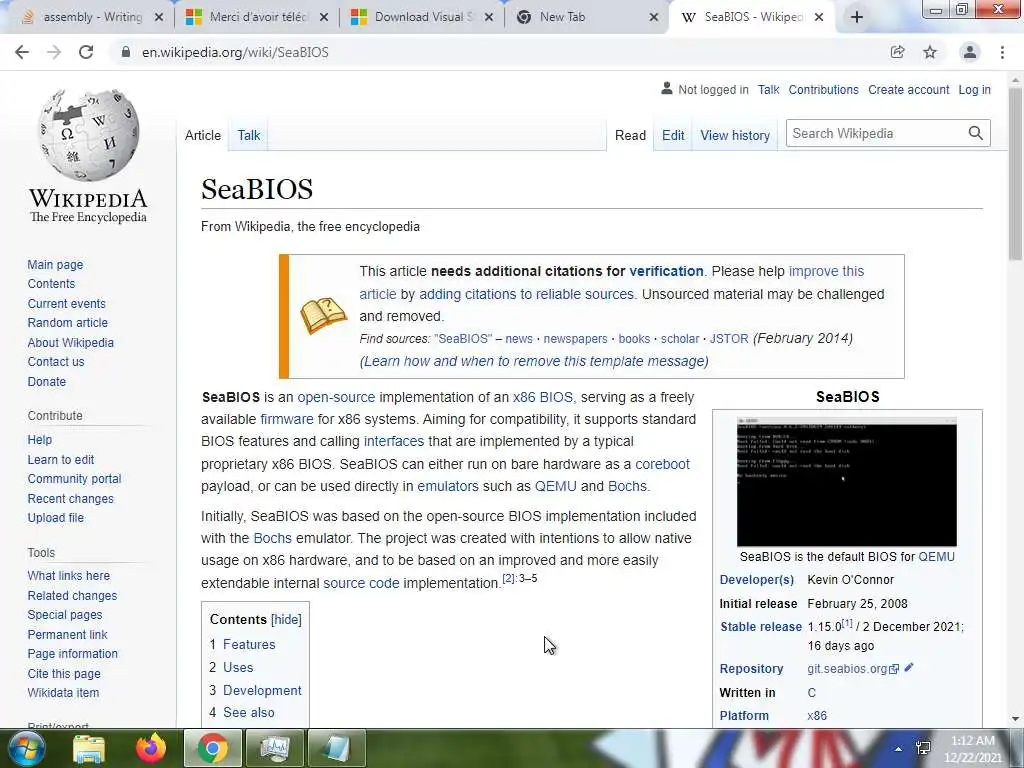The height and width of the screenshot is (768, 1024).
Task: Click the Create account link
Action: (908, 89)
